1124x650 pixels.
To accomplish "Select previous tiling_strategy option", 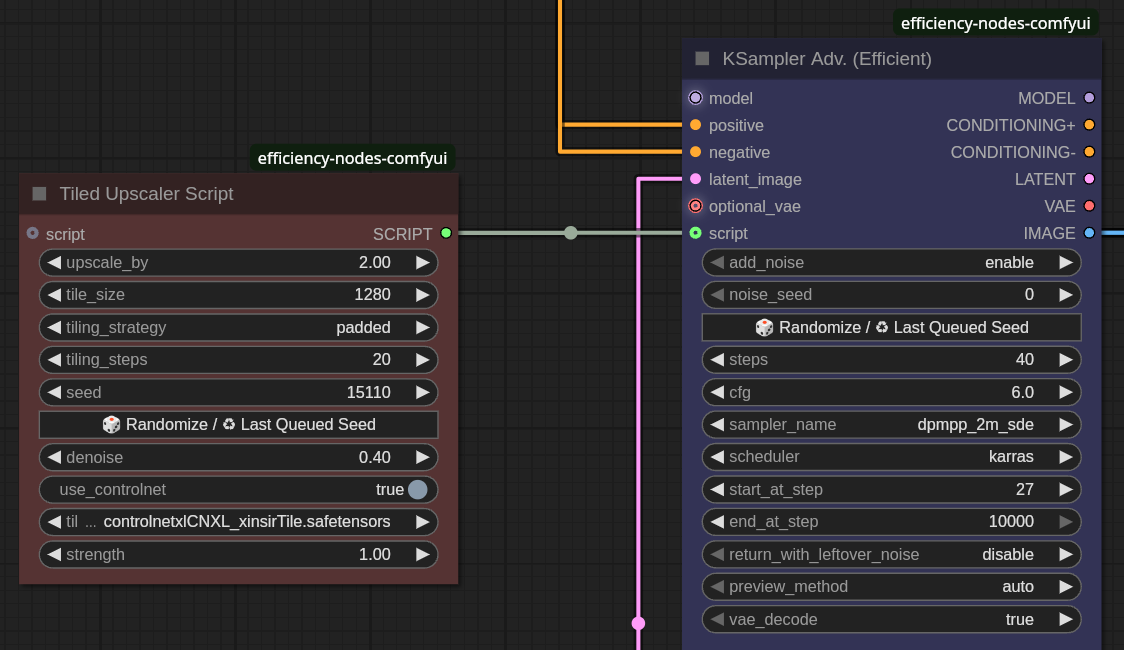I will 54,328.
